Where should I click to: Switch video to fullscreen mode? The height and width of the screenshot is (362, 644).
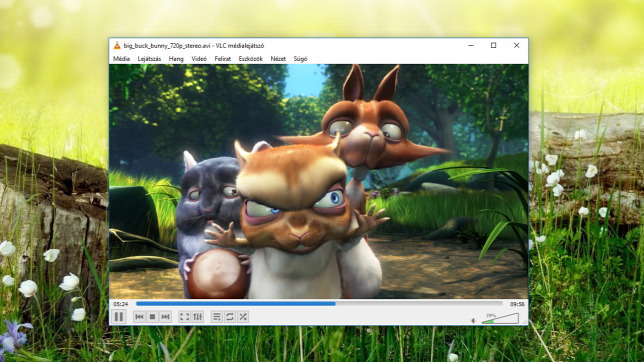tap(184, 317)
